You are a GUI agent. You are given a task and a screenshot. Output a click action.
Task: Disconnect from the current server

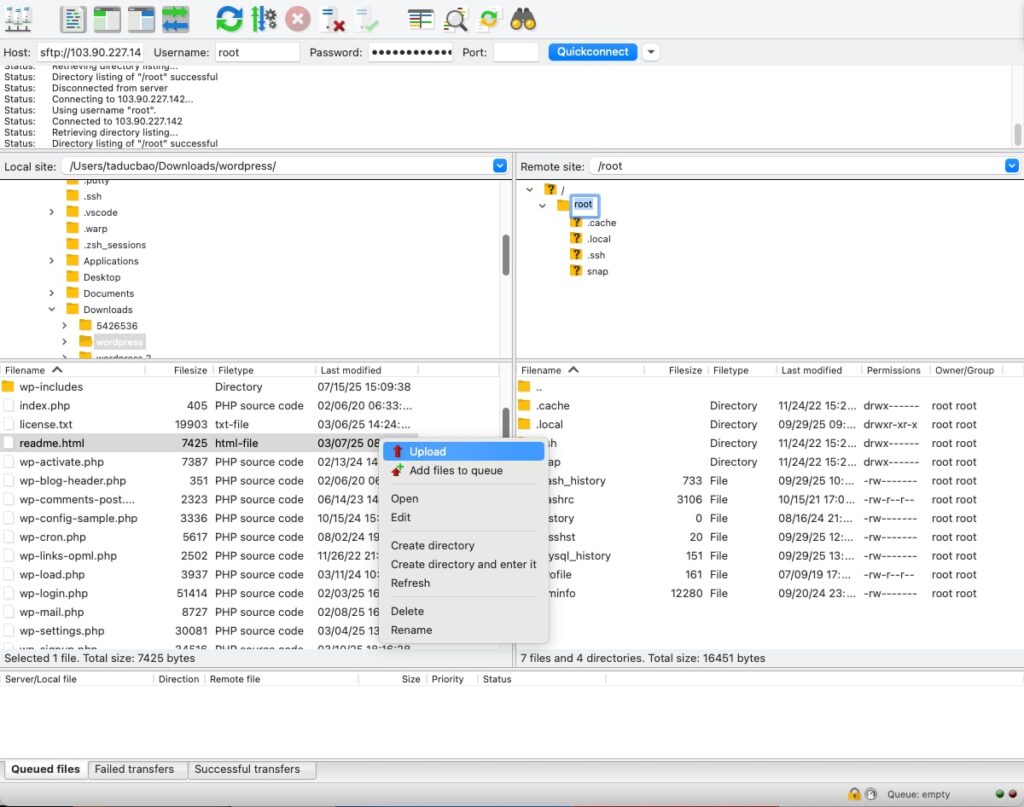click(332, 18)
